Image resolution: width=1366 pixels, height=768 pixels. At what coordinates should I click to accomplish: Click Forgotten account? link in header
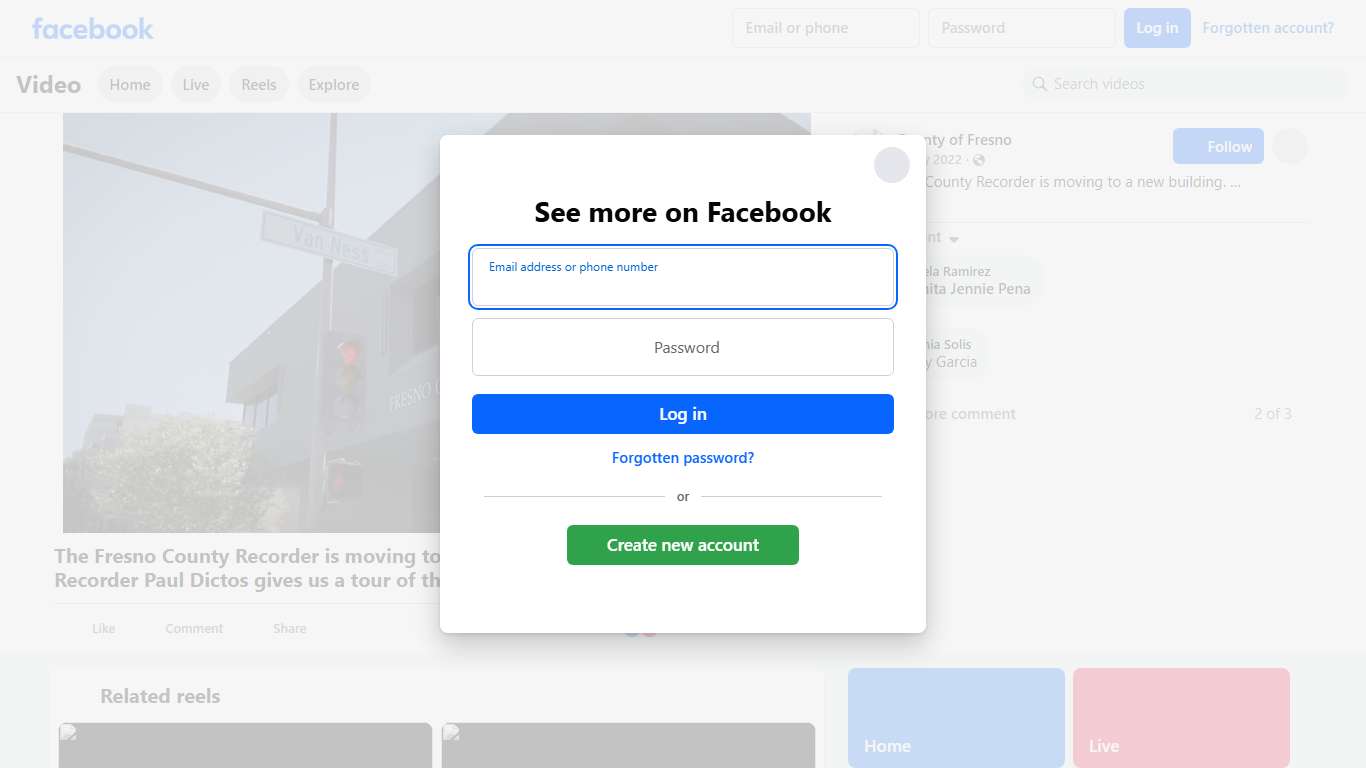[1268, 28]
